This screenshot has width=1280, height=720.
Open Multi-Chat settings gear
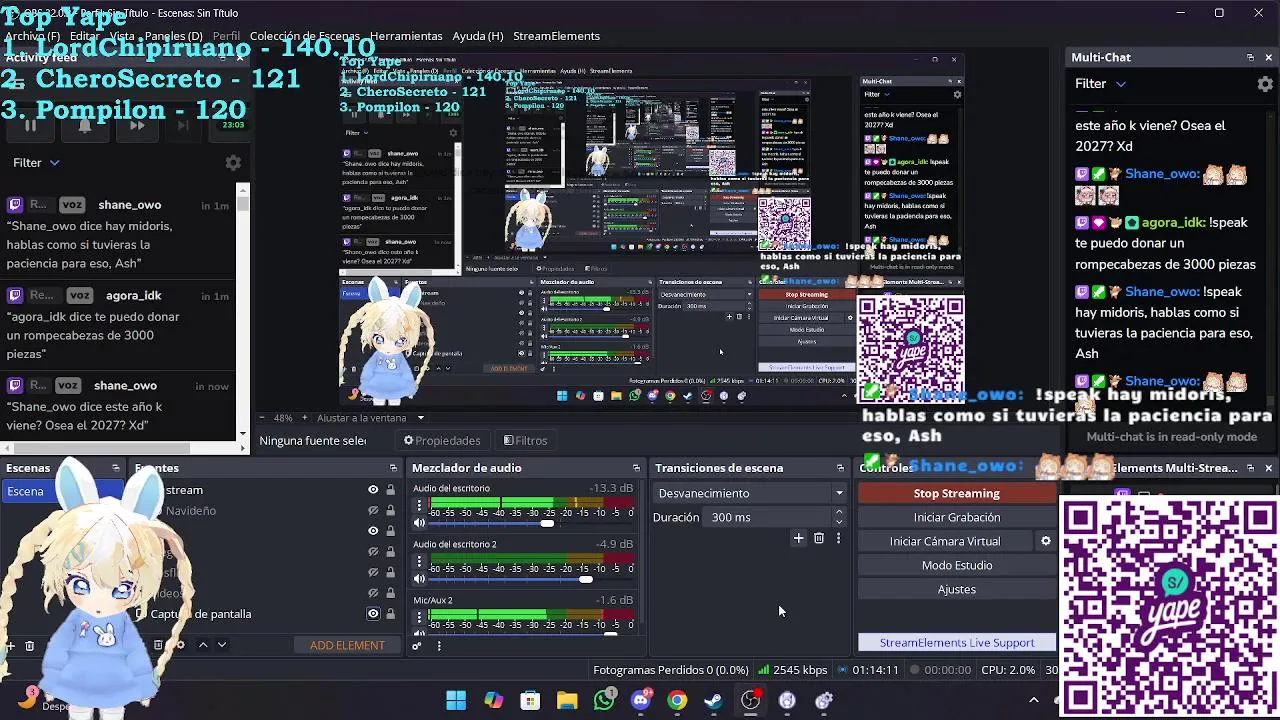1265,84
